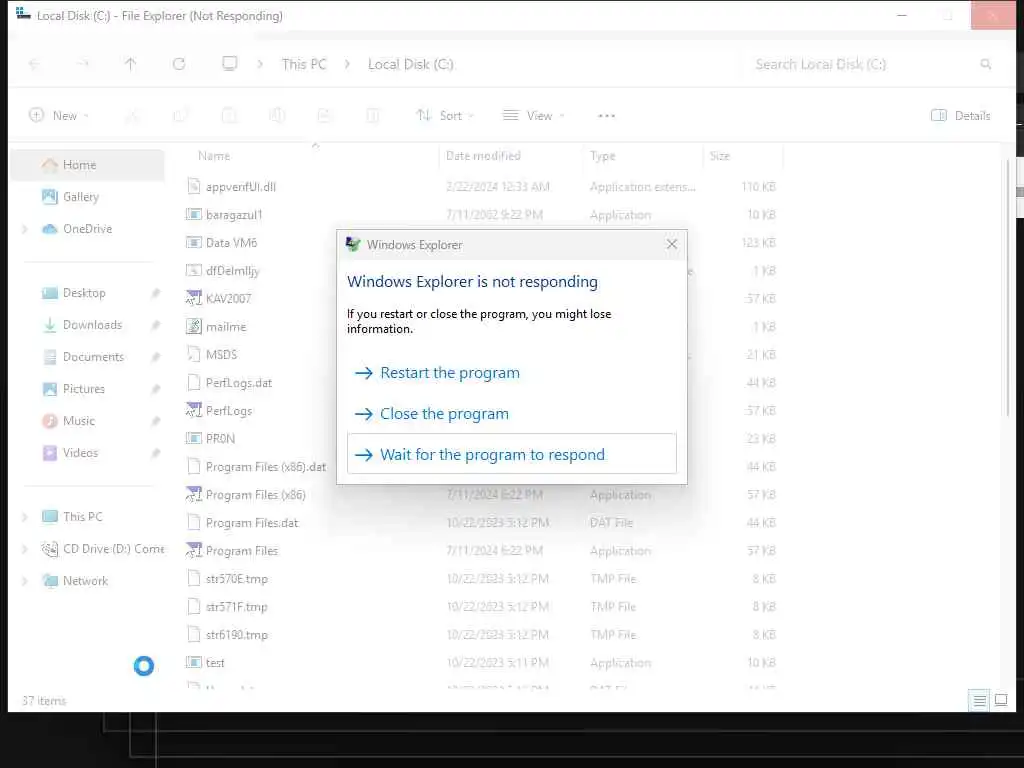Go up one folder level
This screenshot has height=768, width=1024.
131,64
